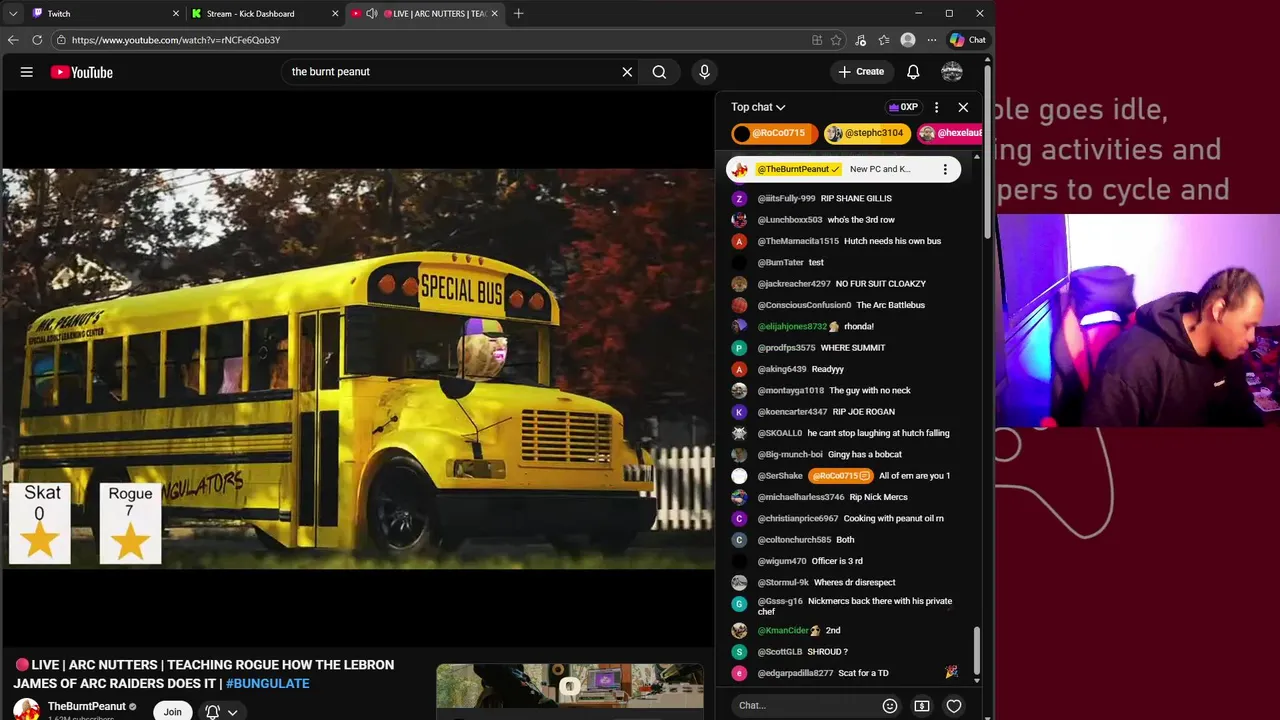Close the YouTube live tab
This screenshot has width=1280, height=720.
[x=494, y=14]
